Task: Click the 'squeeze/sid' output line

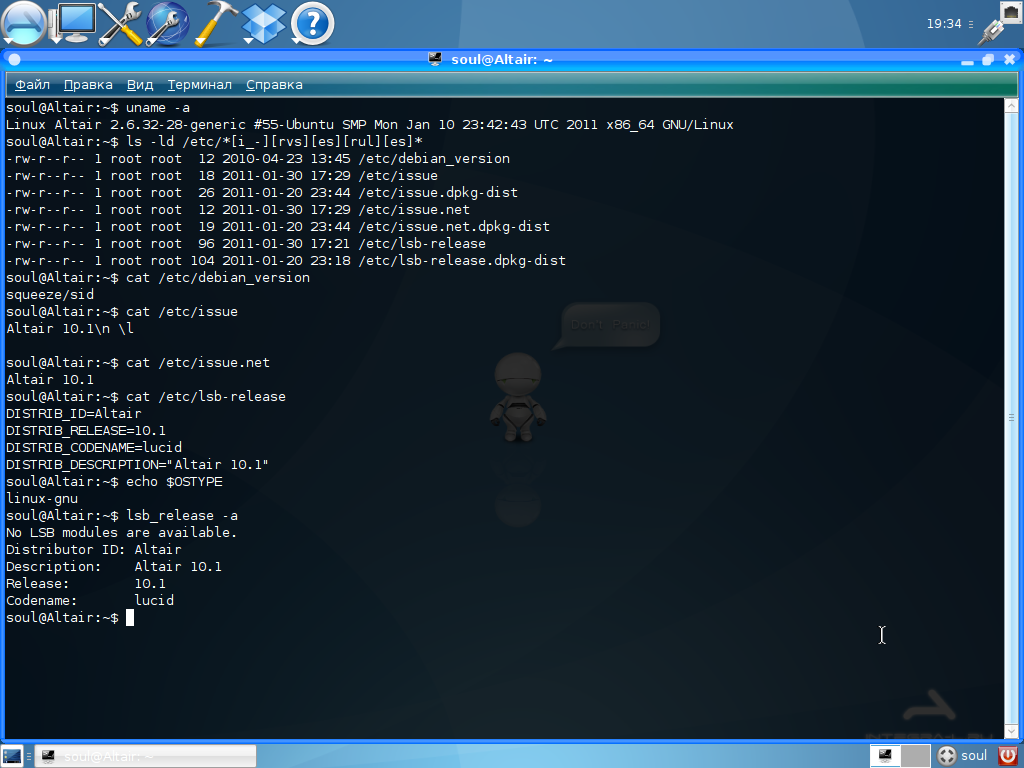Action: (x=50, y=295)
